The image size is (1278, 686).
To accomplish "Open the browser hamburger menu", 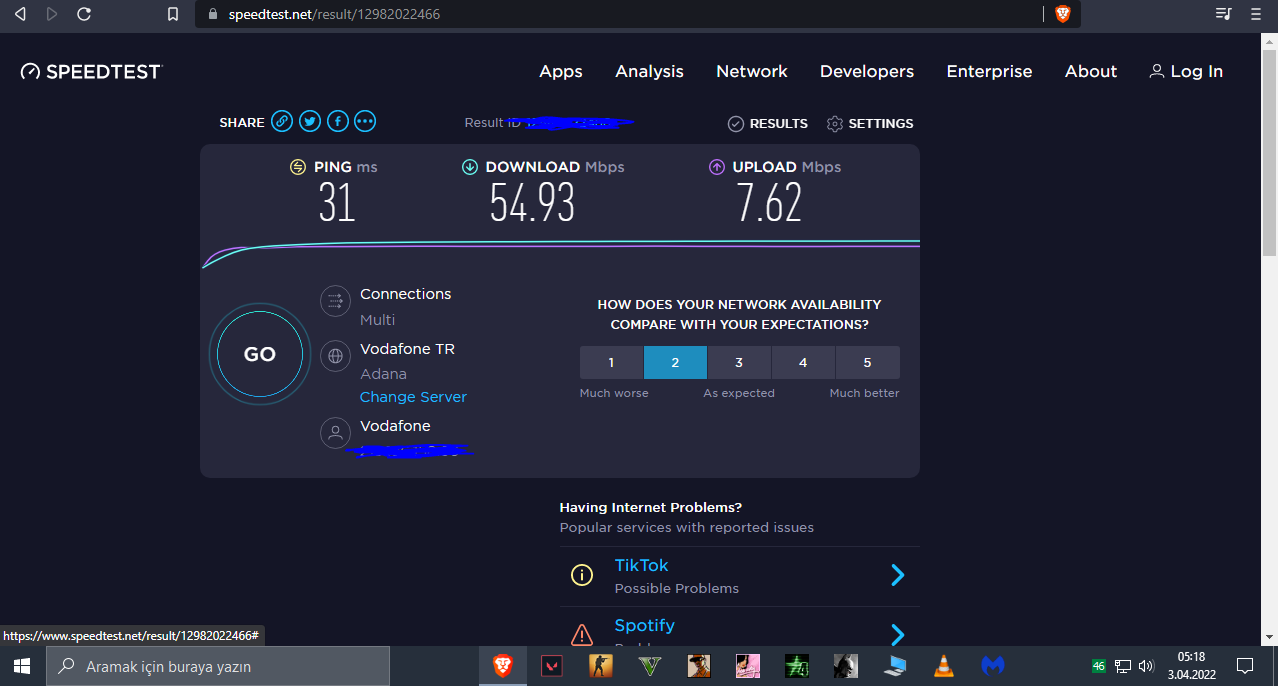I will tap(1256, 14).
